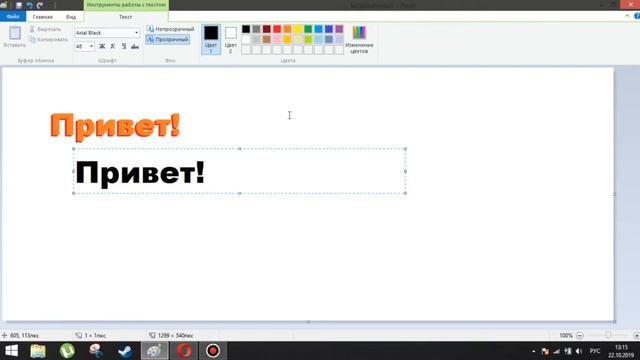Select the Текст tab
Screen dimensions: 640x360
[126, 17]
